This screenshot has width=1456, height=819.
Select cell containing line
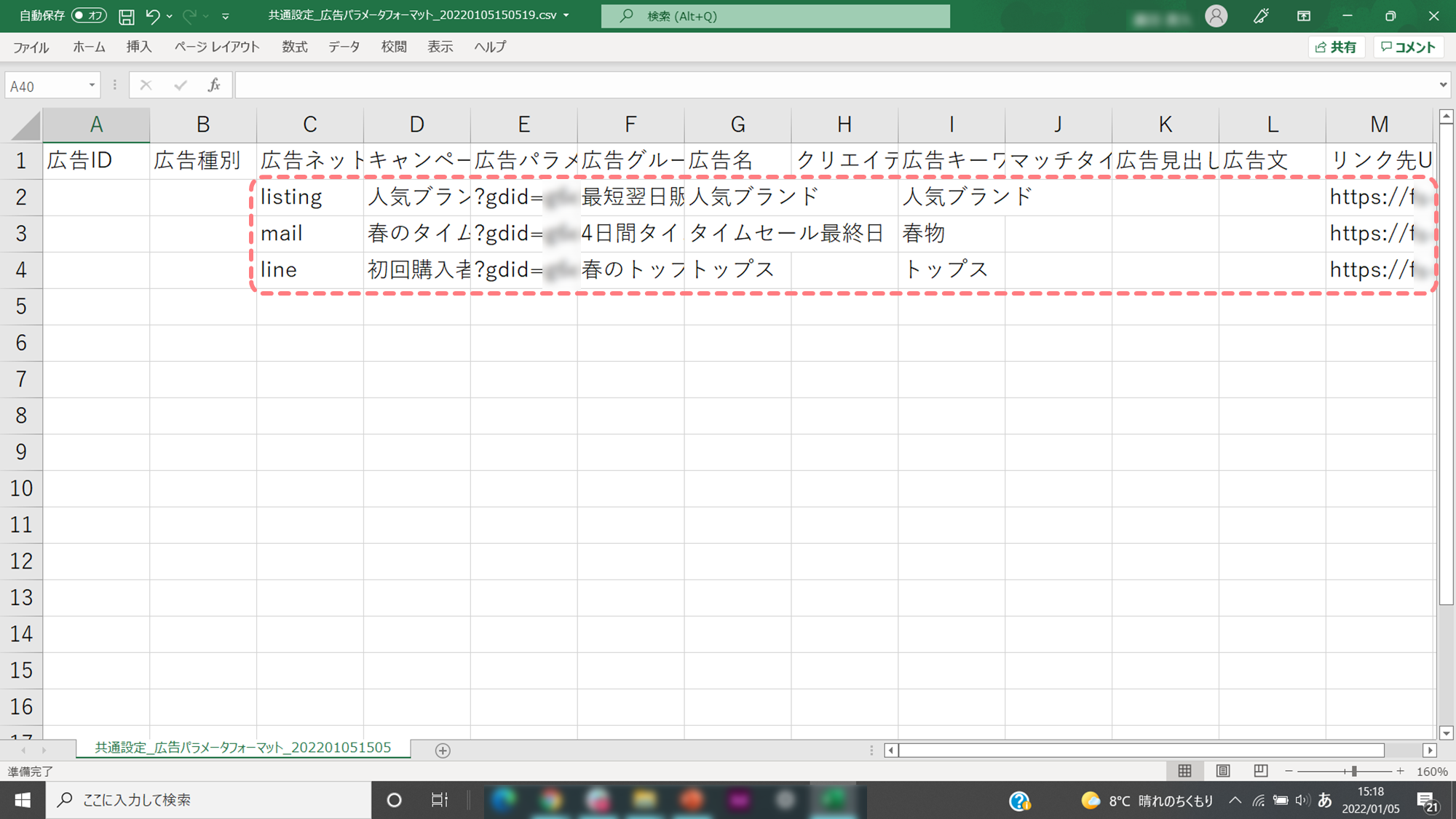[310, 270]
